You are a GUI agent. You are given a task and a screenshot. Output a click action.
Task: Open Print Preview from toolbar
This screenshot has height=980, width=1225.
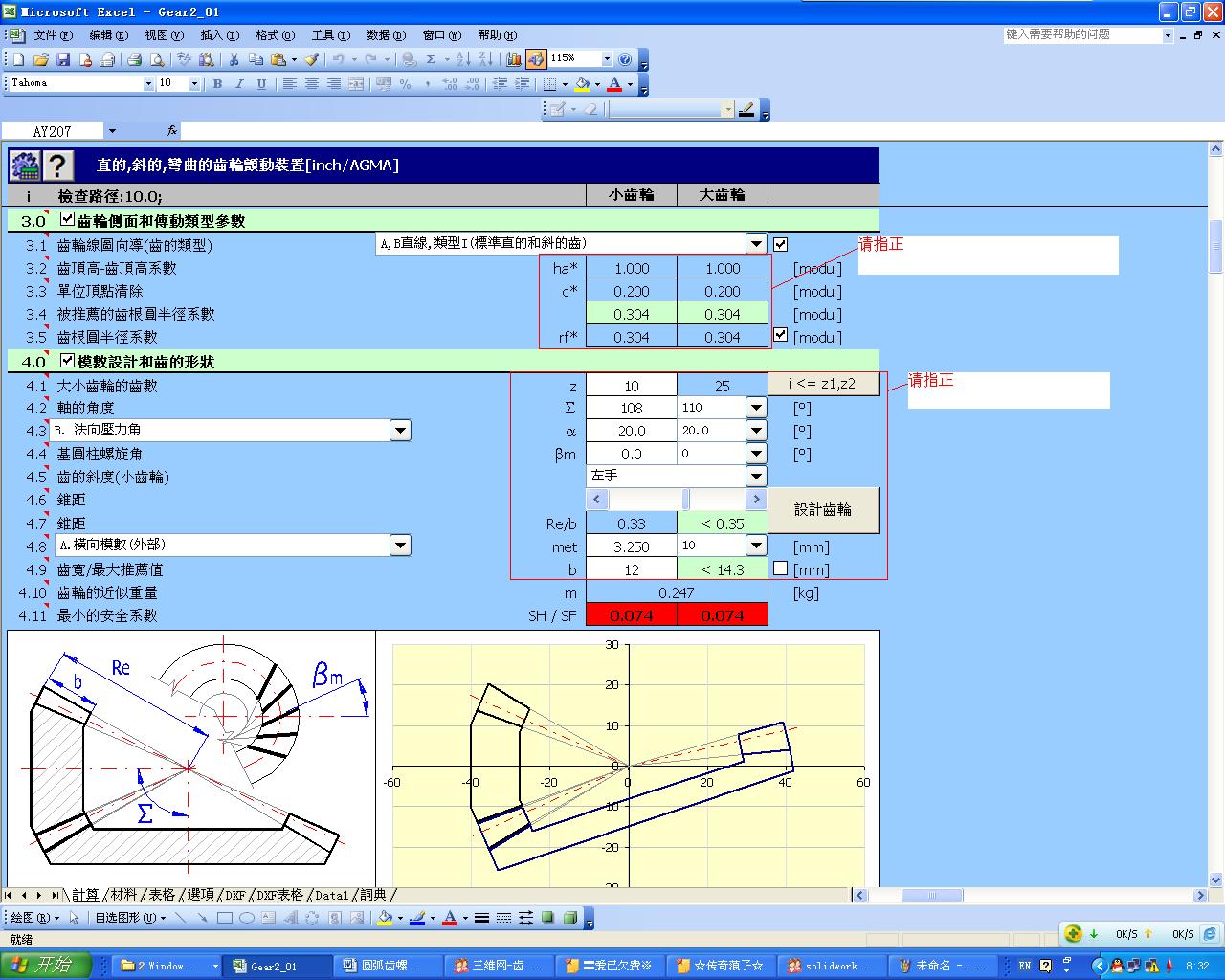point(157,59)
